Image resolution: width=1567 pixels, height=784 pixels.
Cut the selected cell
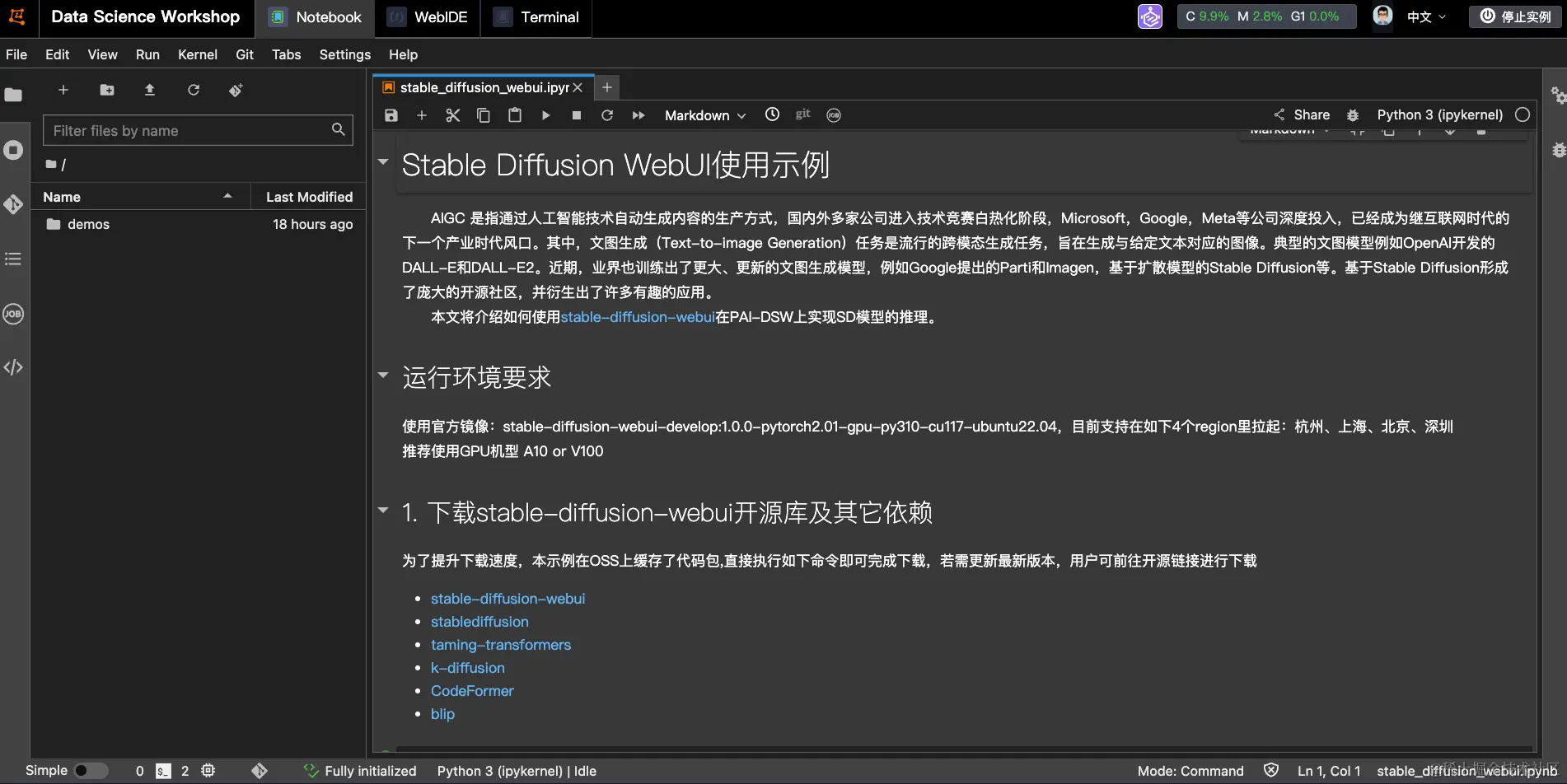(x=452, y=115)
